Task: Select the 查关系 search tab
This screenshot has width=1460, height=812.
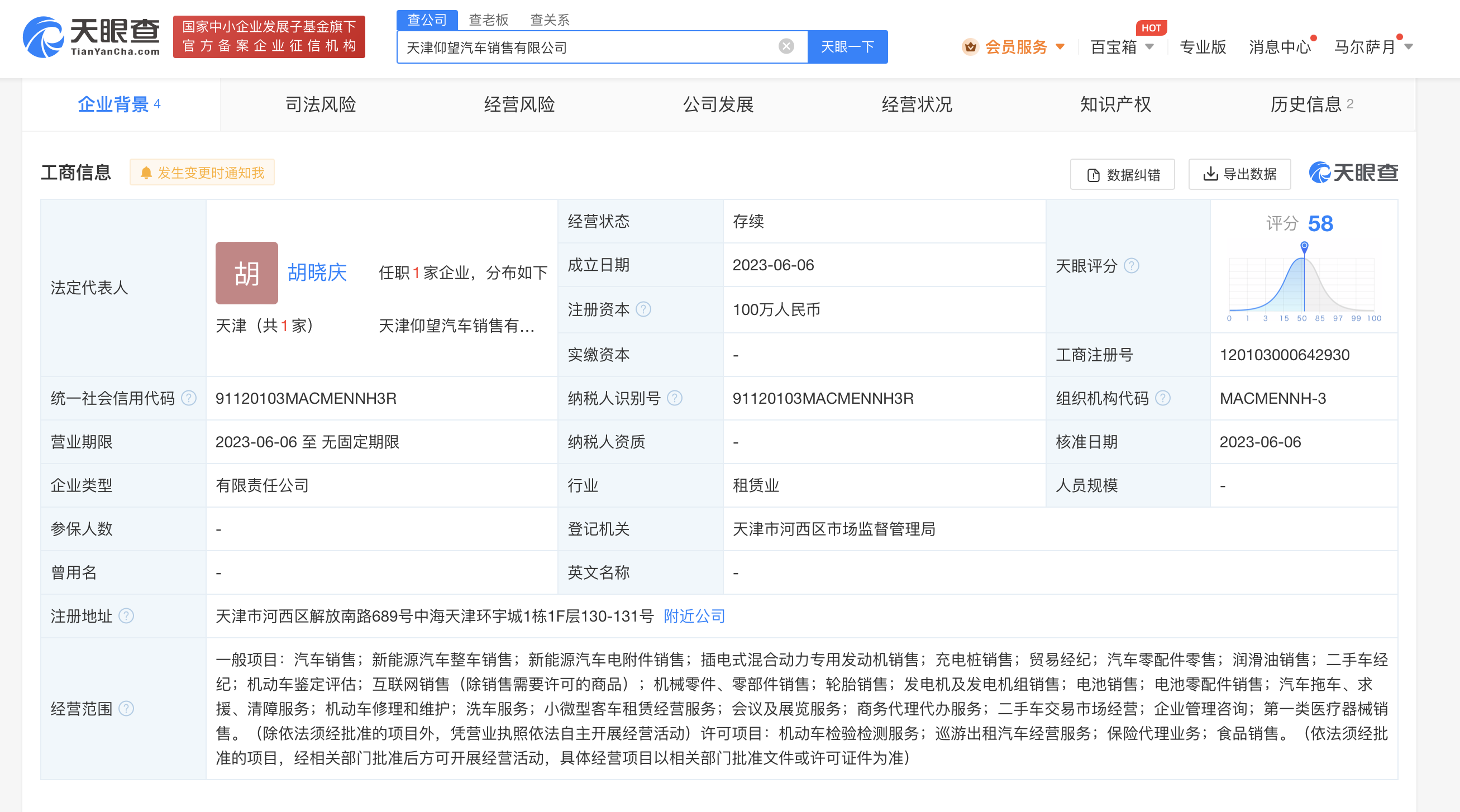Action: click(x=549, y=20)
